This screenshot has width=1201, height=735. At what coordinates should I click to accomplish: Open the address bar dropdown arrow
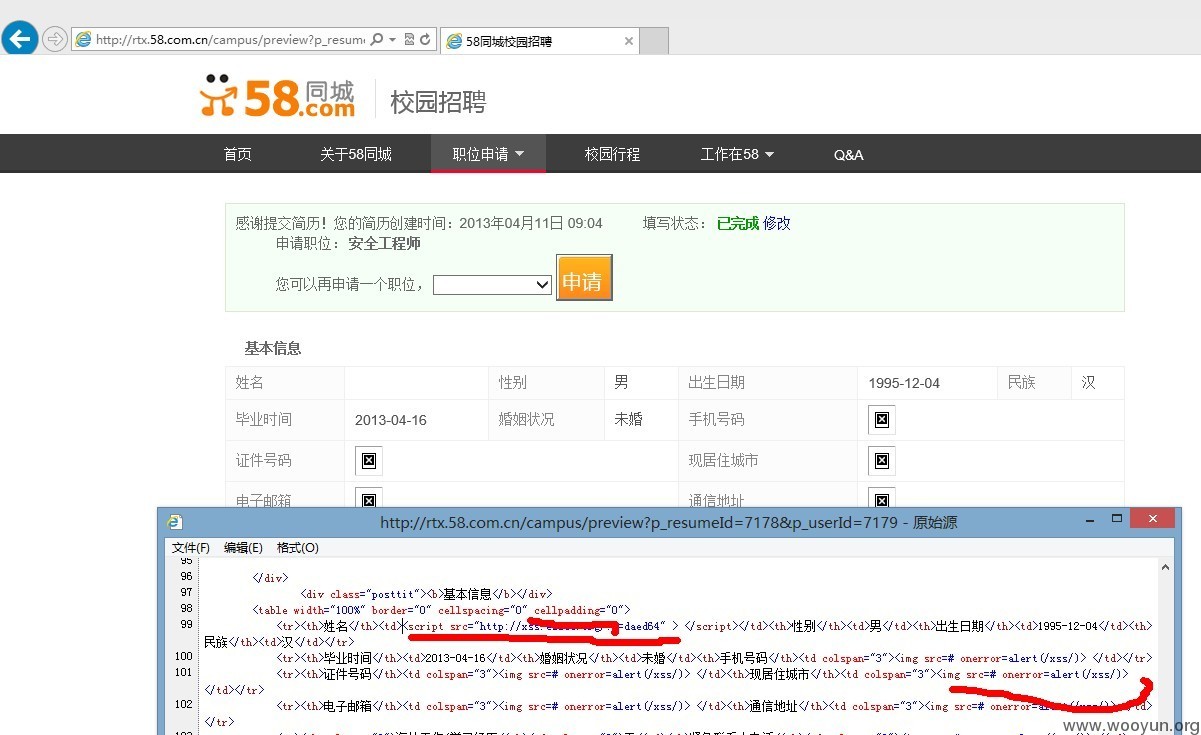pos(392,40)
